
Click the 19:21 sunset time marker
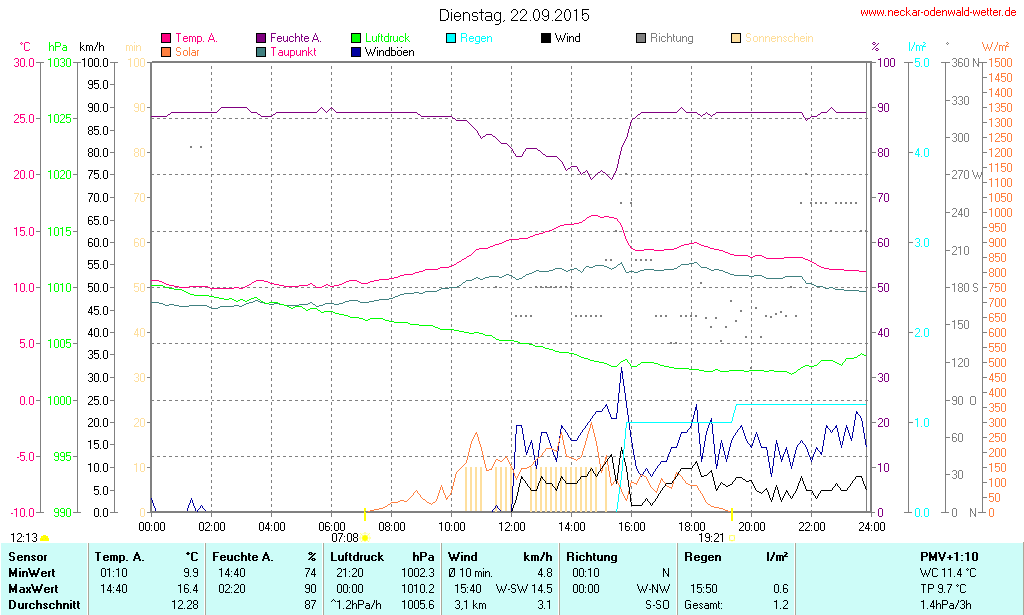tap(711, 538)
